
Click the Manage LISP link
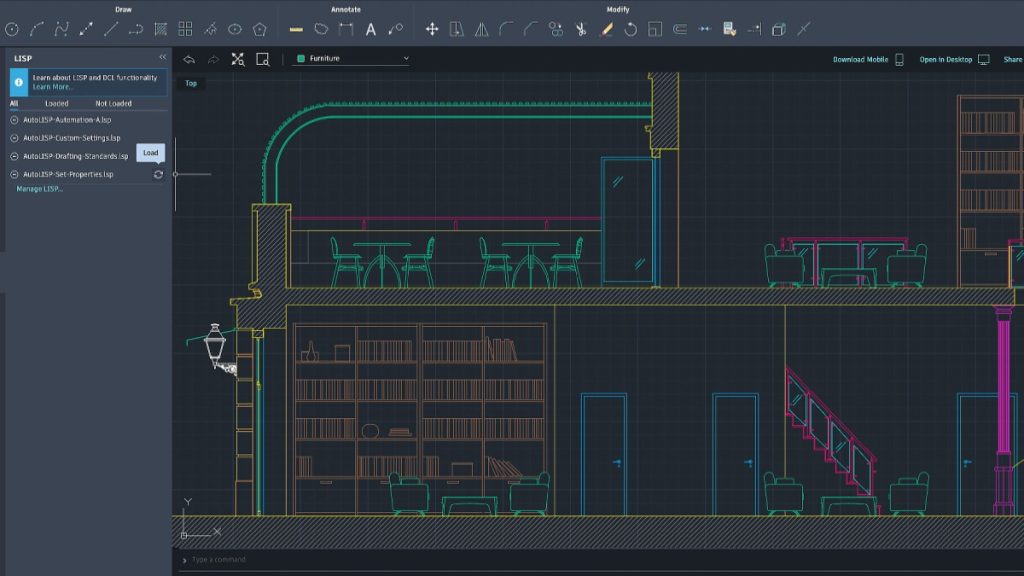(x=40, y=190)
